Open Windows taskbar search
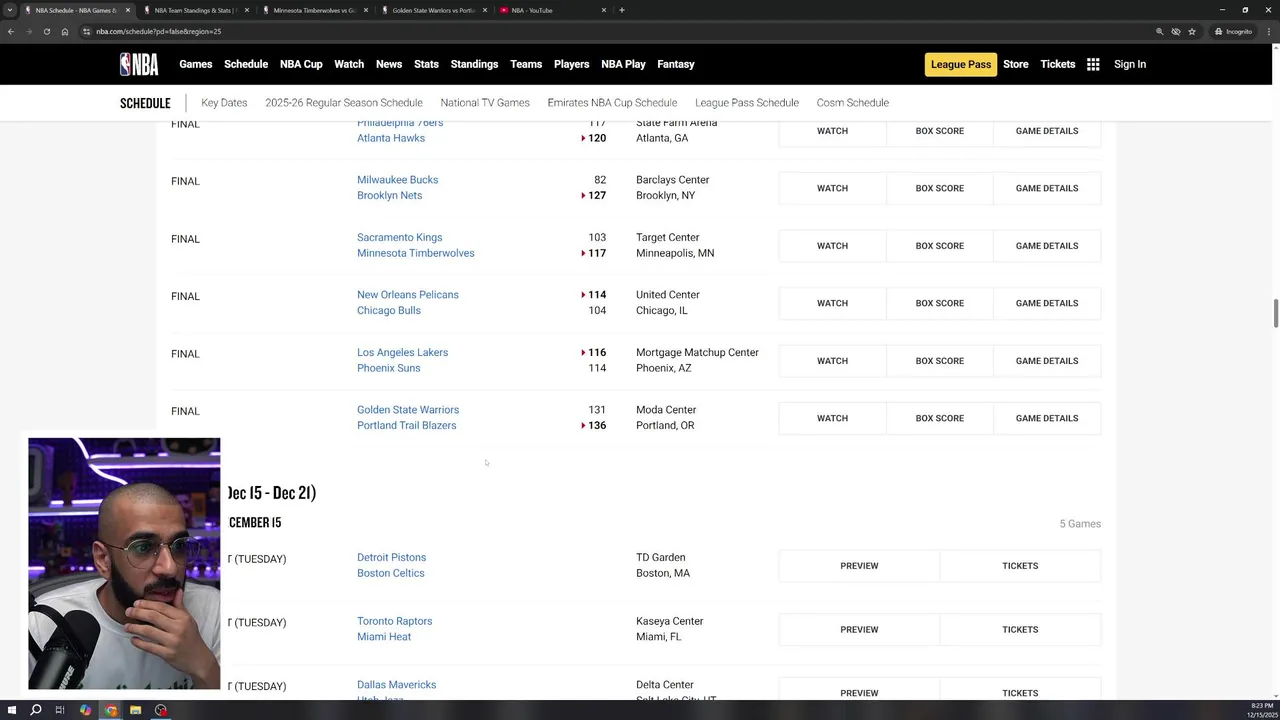The height and width of the screenshot is (720, 1280). click(36, 710)
